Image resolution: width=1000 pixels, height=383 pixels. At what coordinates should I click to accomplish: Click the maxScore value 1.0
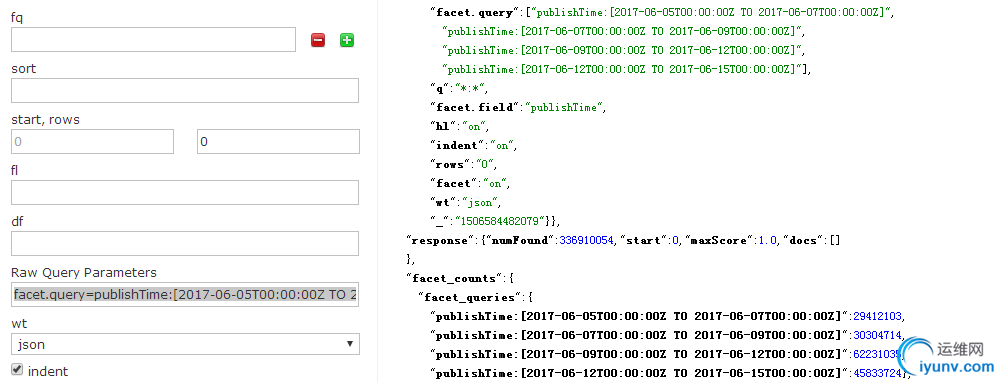(x=767, y=240)
